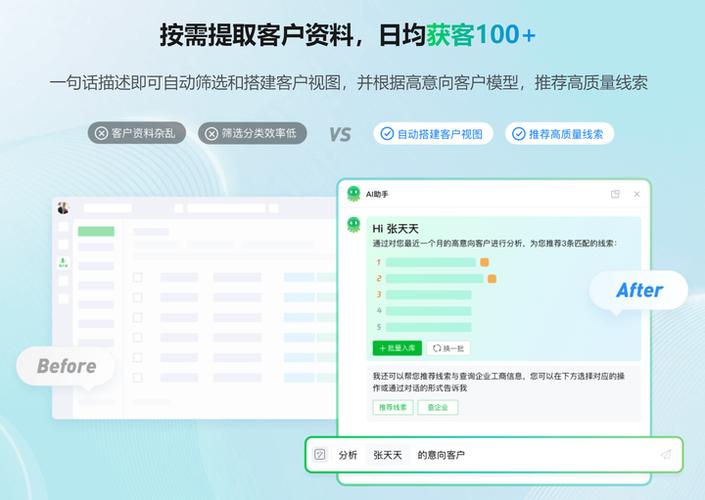Open recommended lead number 2
Image resolution: width=705 pixels, height=500 pixels.
click(434, 279)
